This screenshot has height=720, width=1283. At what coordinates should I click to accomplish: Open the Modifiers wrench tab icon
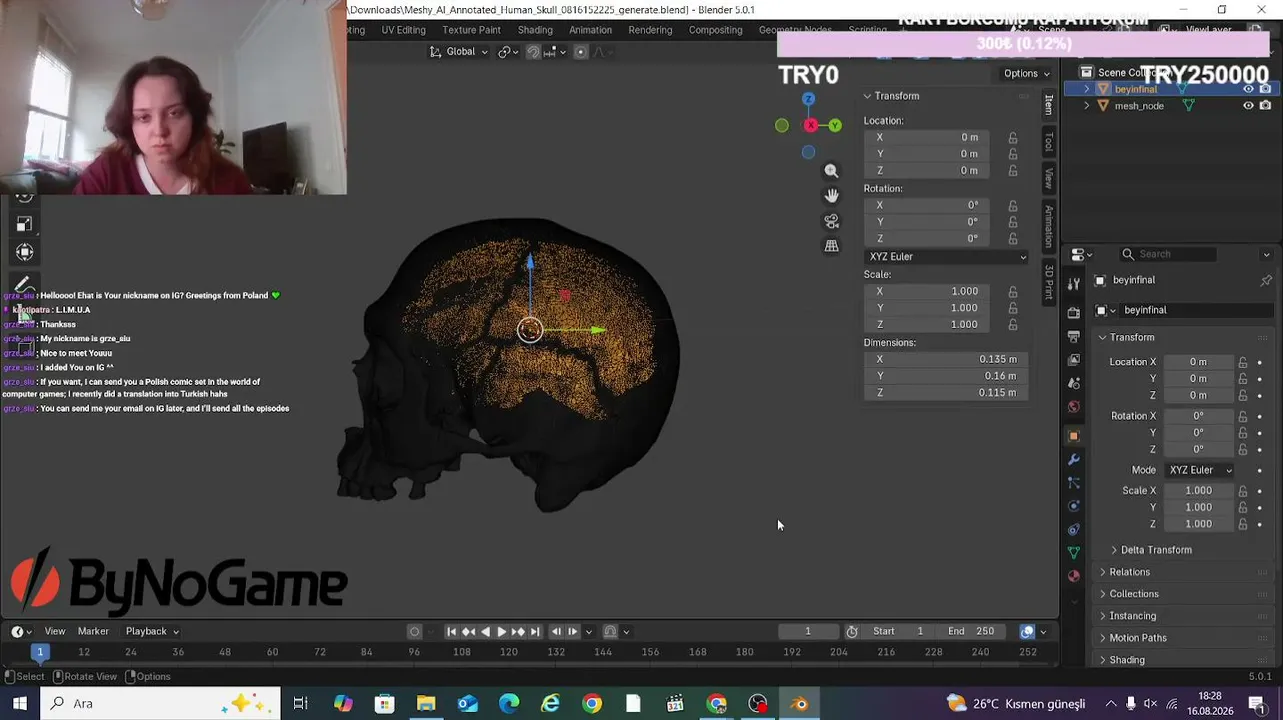(x=1074, y=460)
